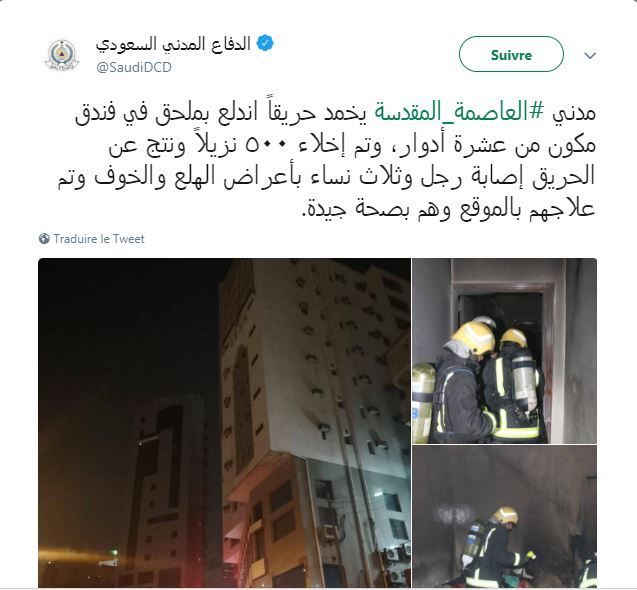
Task: Click the blue verified badge icon
Action: tap(265, 43)
